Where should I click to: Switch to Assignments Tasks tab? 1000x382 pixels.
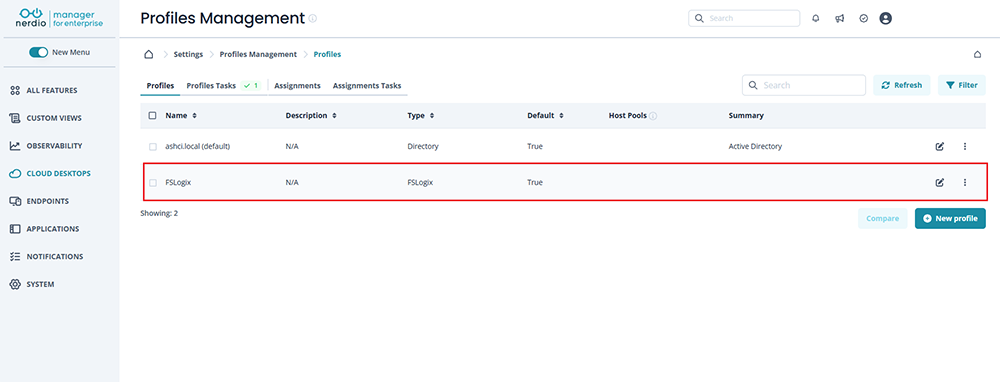(x=367, y=85)
